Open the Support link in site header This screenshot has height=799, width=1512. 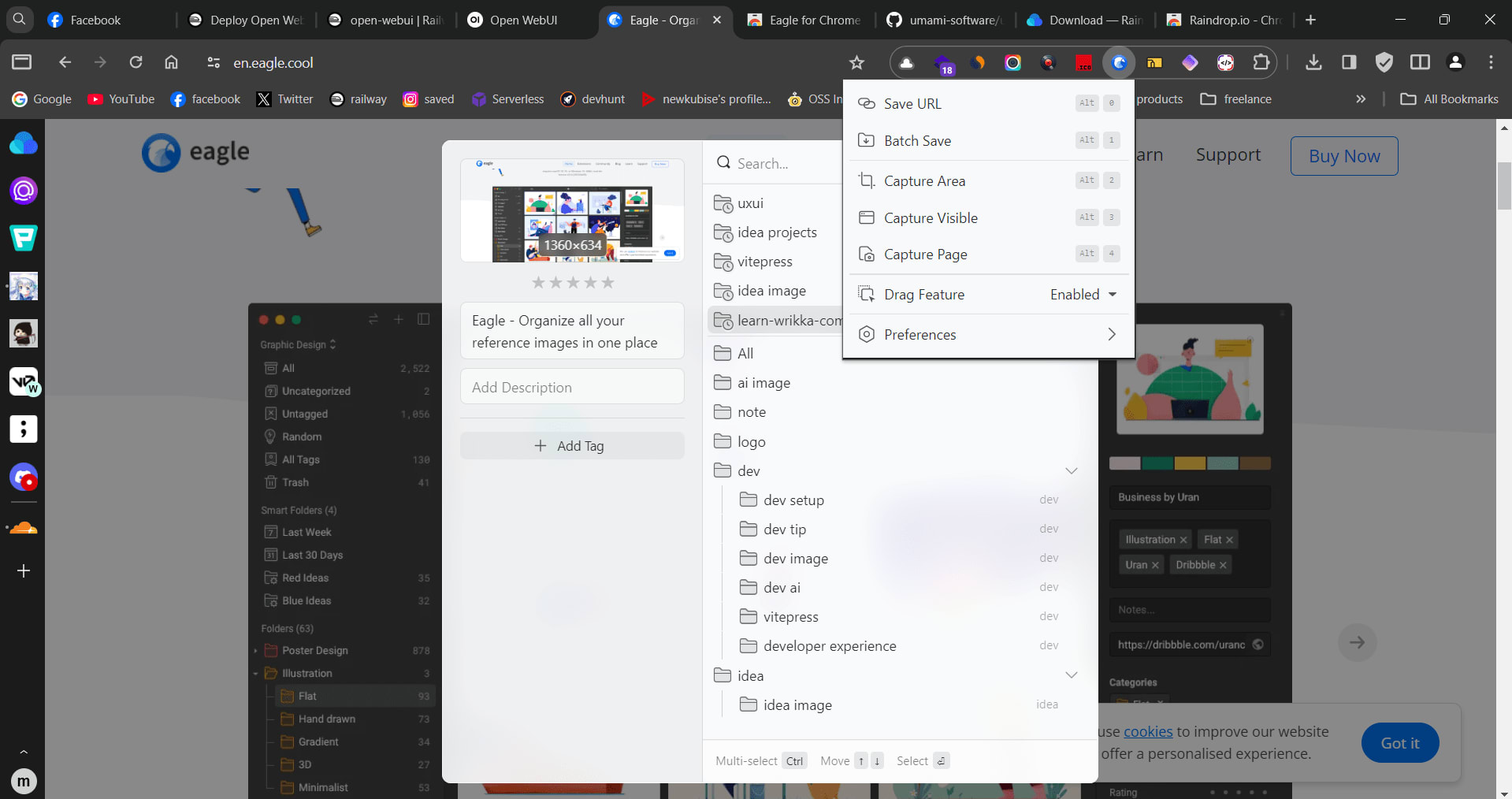1228,154
